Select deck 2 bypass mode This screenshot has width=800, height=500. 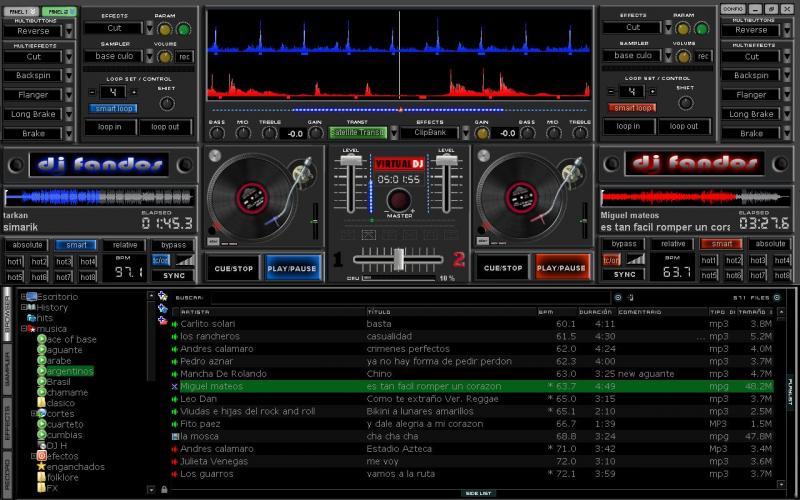pyautogui.click(x=623, y=244)
